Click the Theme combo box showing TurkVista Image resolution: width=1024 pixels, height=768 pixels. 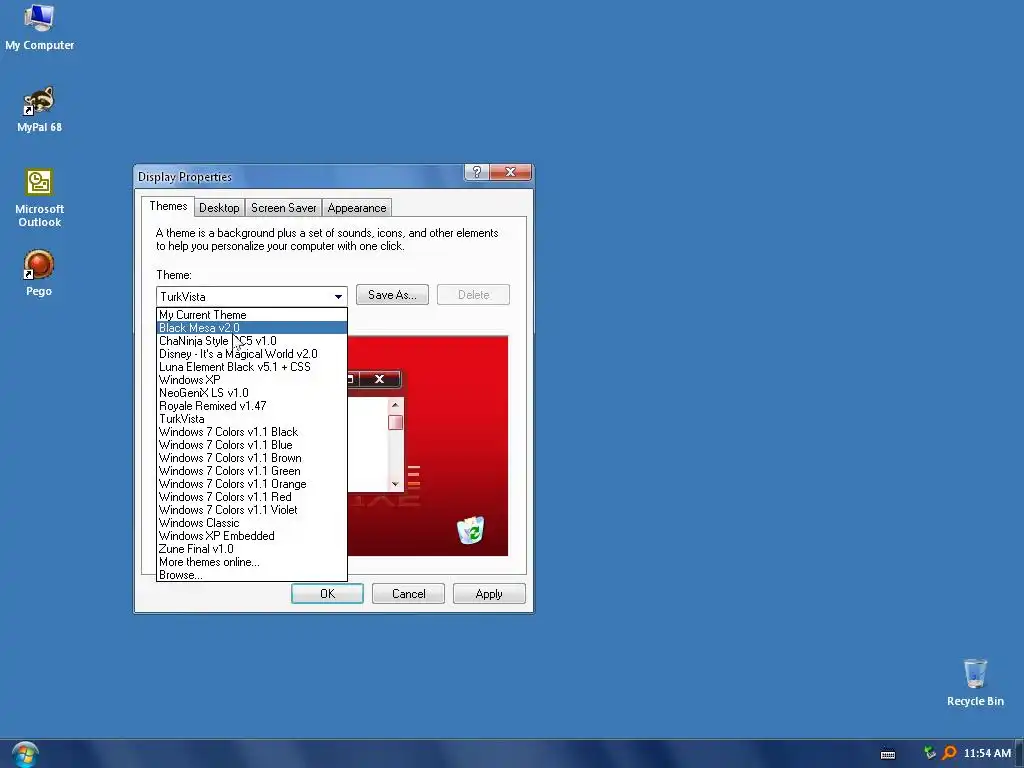(x=251, y=296)
